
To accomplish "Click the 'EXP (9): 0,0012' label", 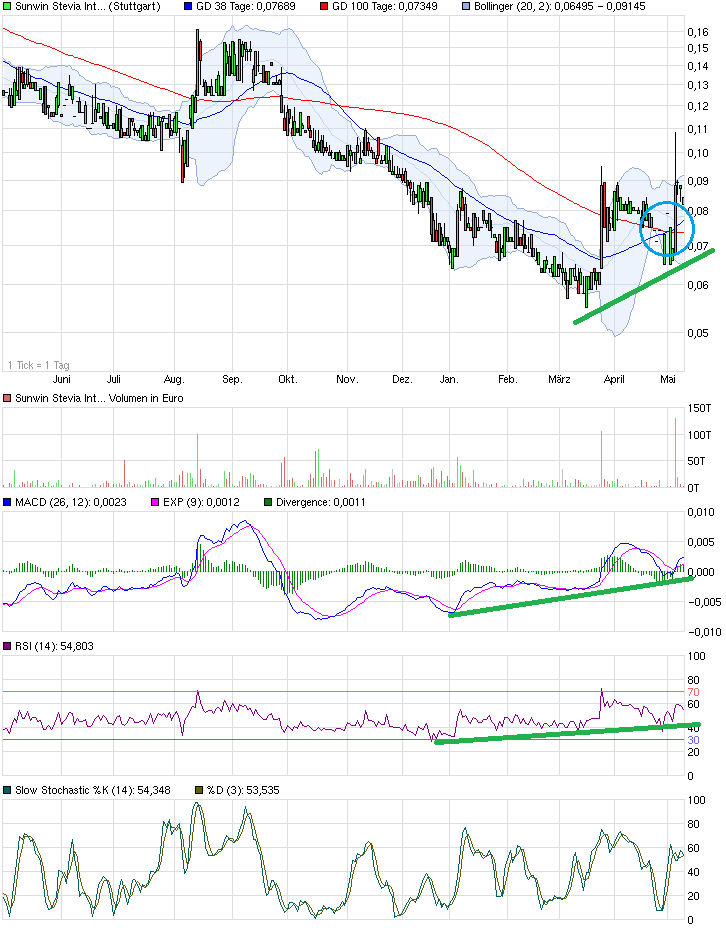I will (201, 502).
